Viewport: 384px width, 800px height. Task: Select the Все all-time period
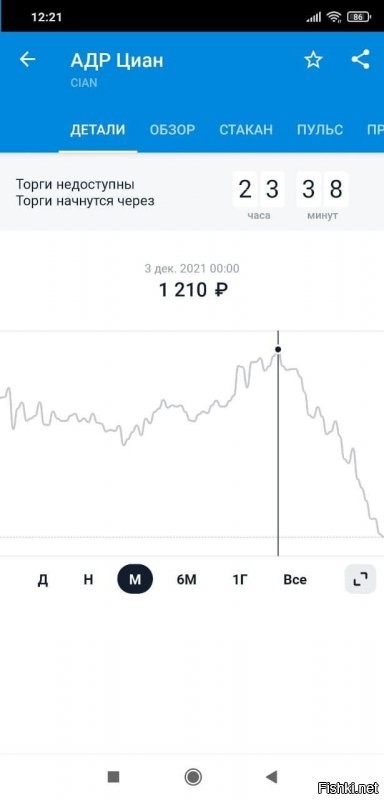point(295,580)
